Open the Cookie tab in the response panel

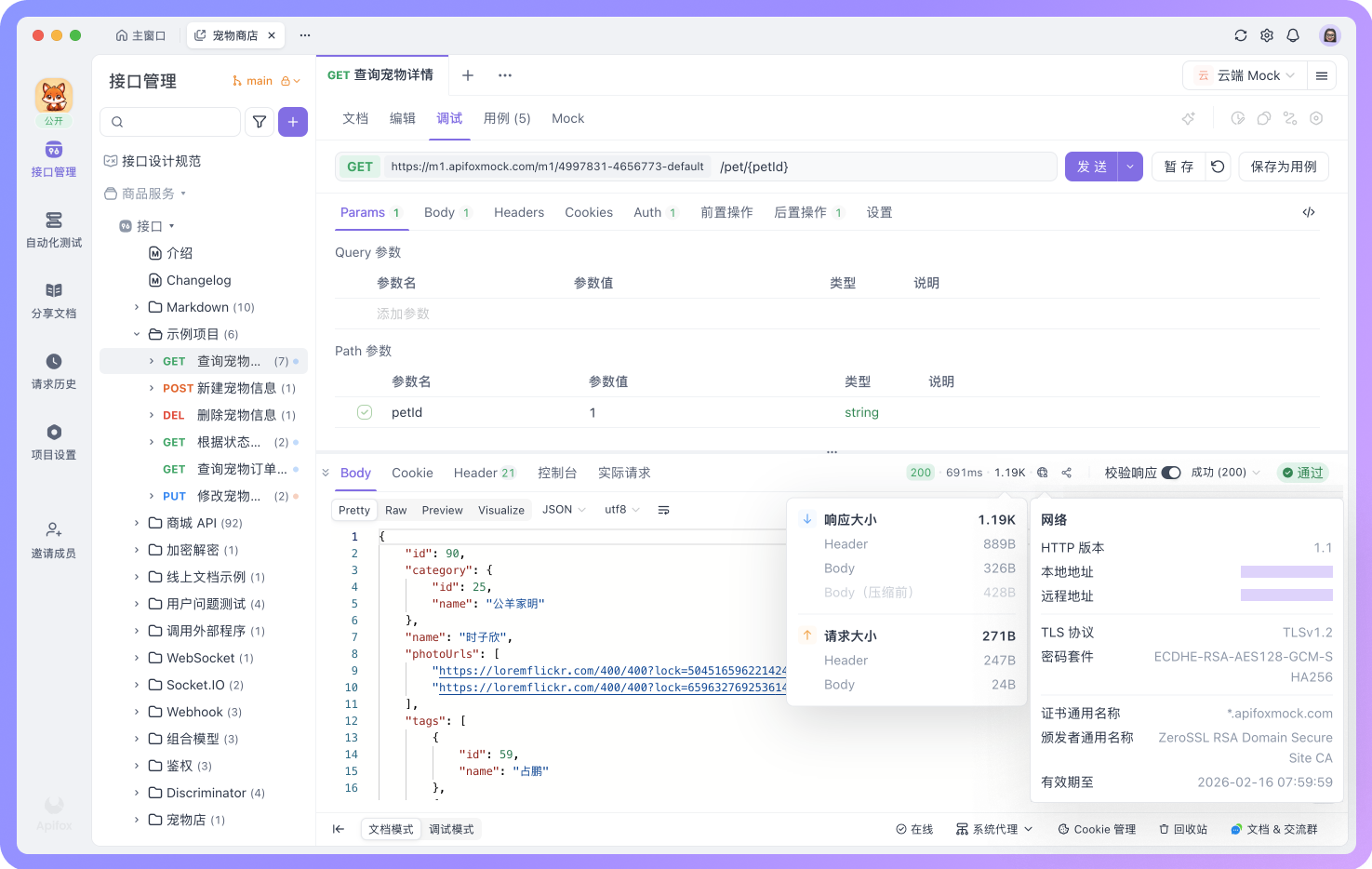(x=412, y=473)
